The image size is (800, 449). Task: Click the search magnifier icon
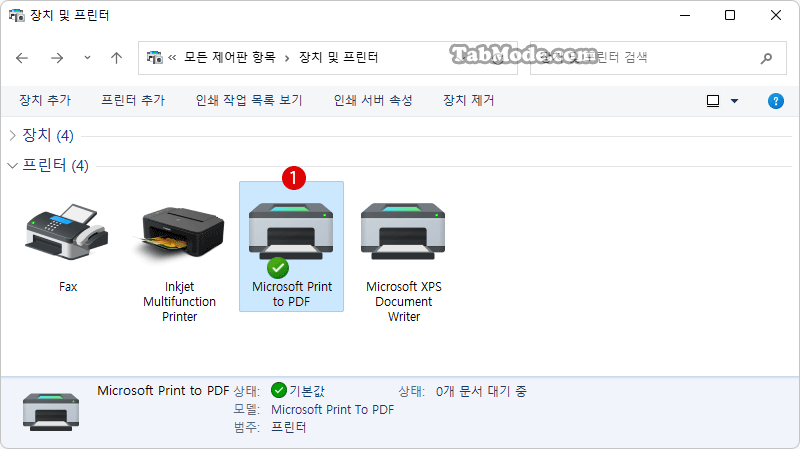click(766, 58)
